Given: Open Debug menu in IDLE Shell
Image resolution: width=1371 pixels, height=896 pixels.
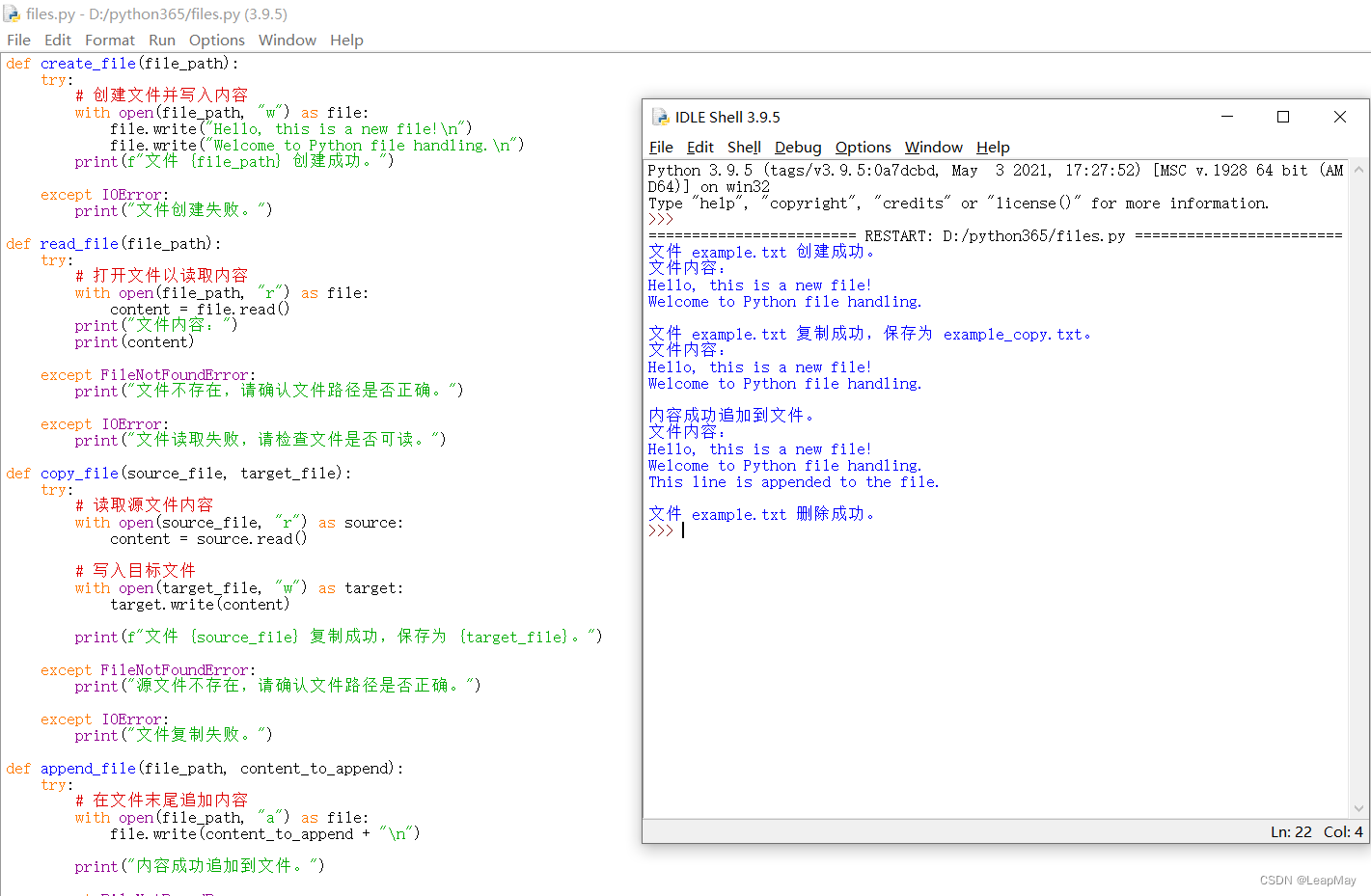Looking at the screenshot, I should pyautogui.click(x=798, y=147).
